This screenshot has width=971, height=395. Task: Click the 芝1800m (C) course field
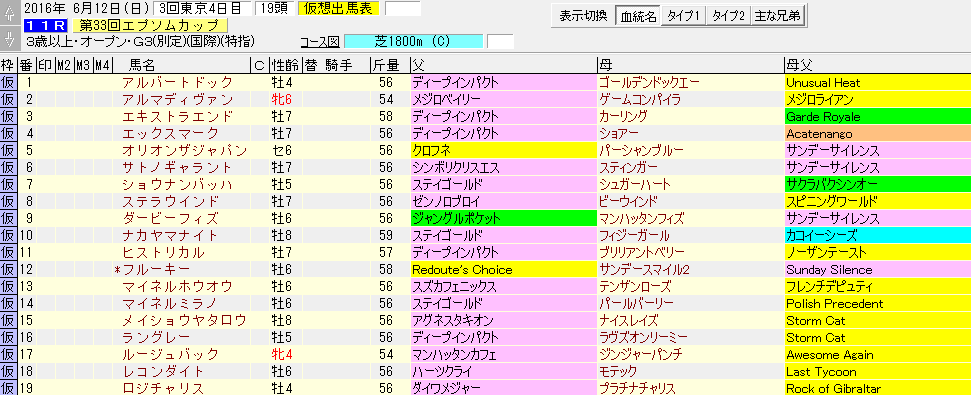point(413,41)
